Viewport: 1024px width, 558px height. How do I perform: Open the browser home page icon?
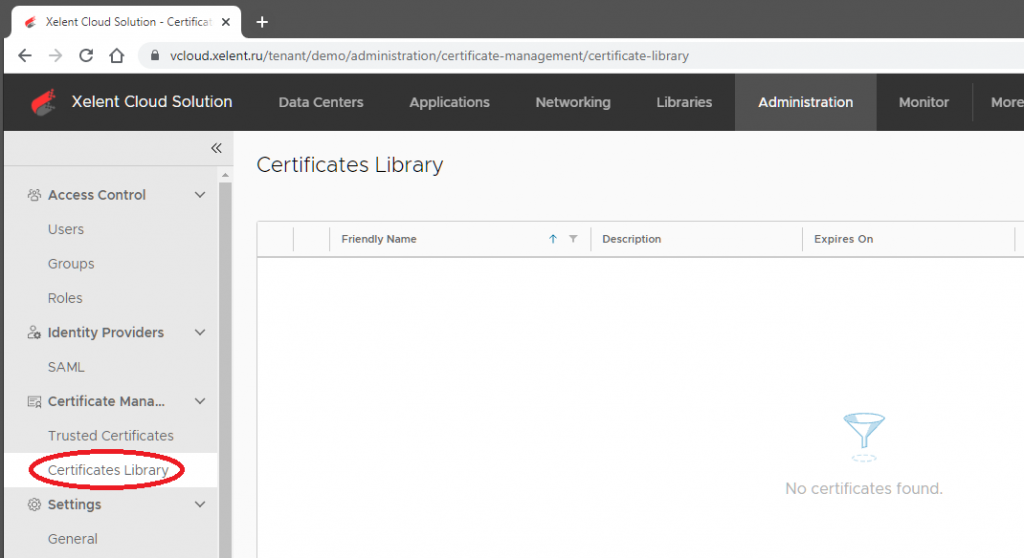[x=117, y=56]
